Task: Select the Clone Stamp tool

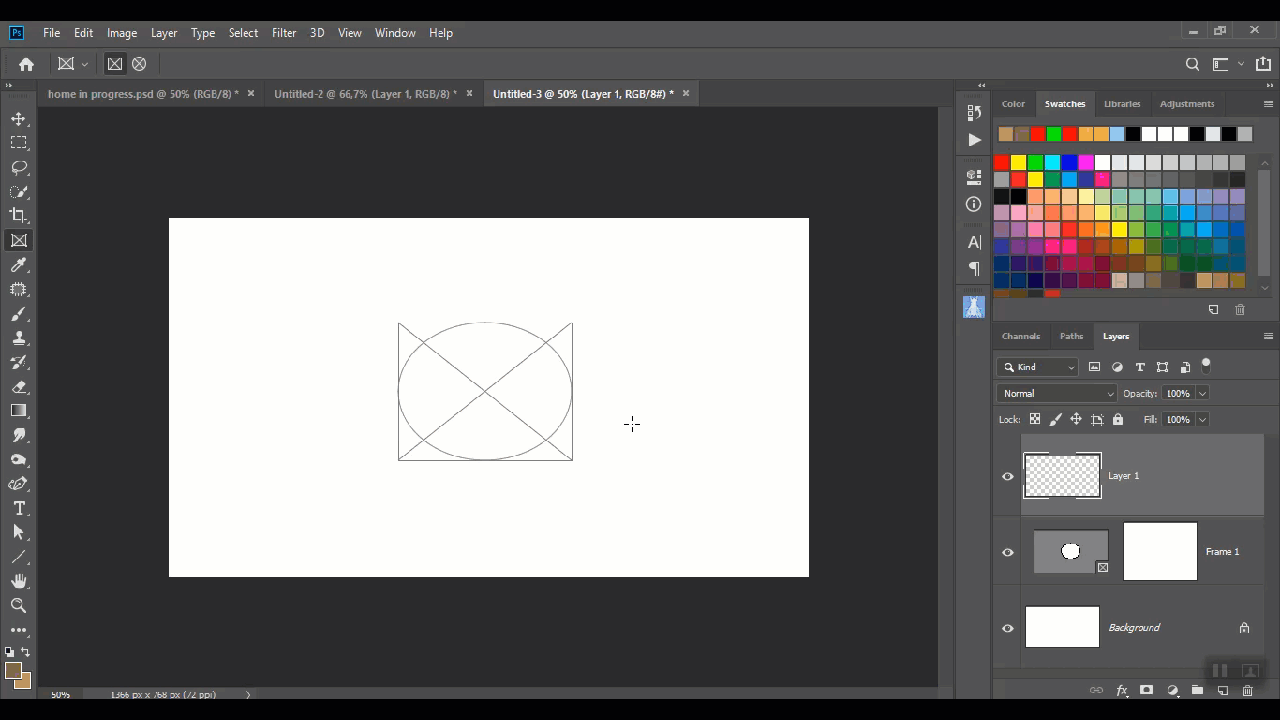Action: click(x=19, y=338)
